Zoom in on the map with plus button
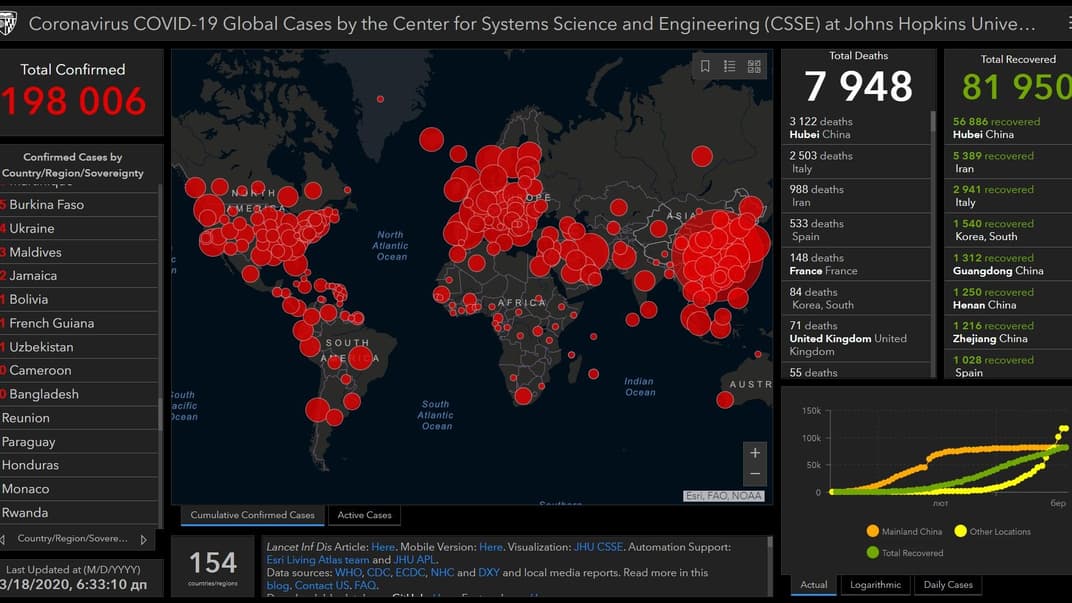The height and width of the screenshot is (603, 1072). point(755,453)
